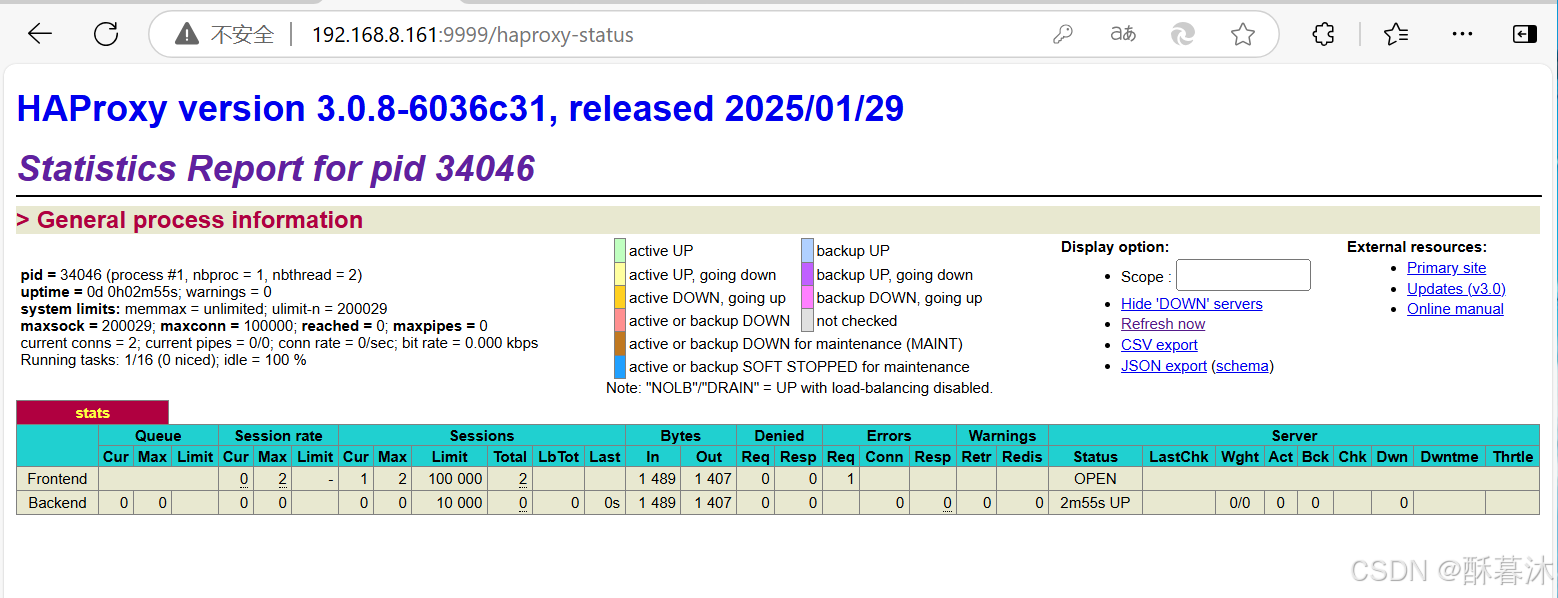Click the Queue column group header
1558x598 pixels.
(x=158, y=436)
